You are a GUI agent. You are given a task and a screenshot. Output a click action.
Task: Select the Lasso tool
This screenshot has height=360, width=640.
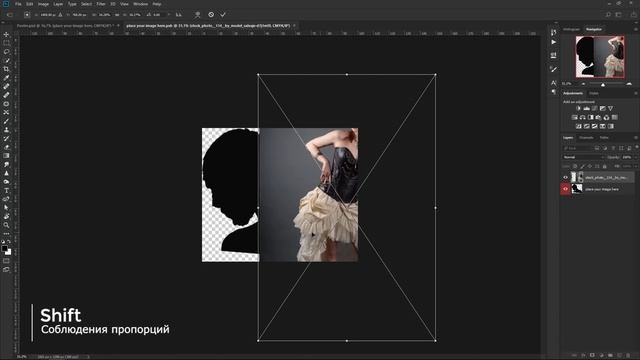6,52
